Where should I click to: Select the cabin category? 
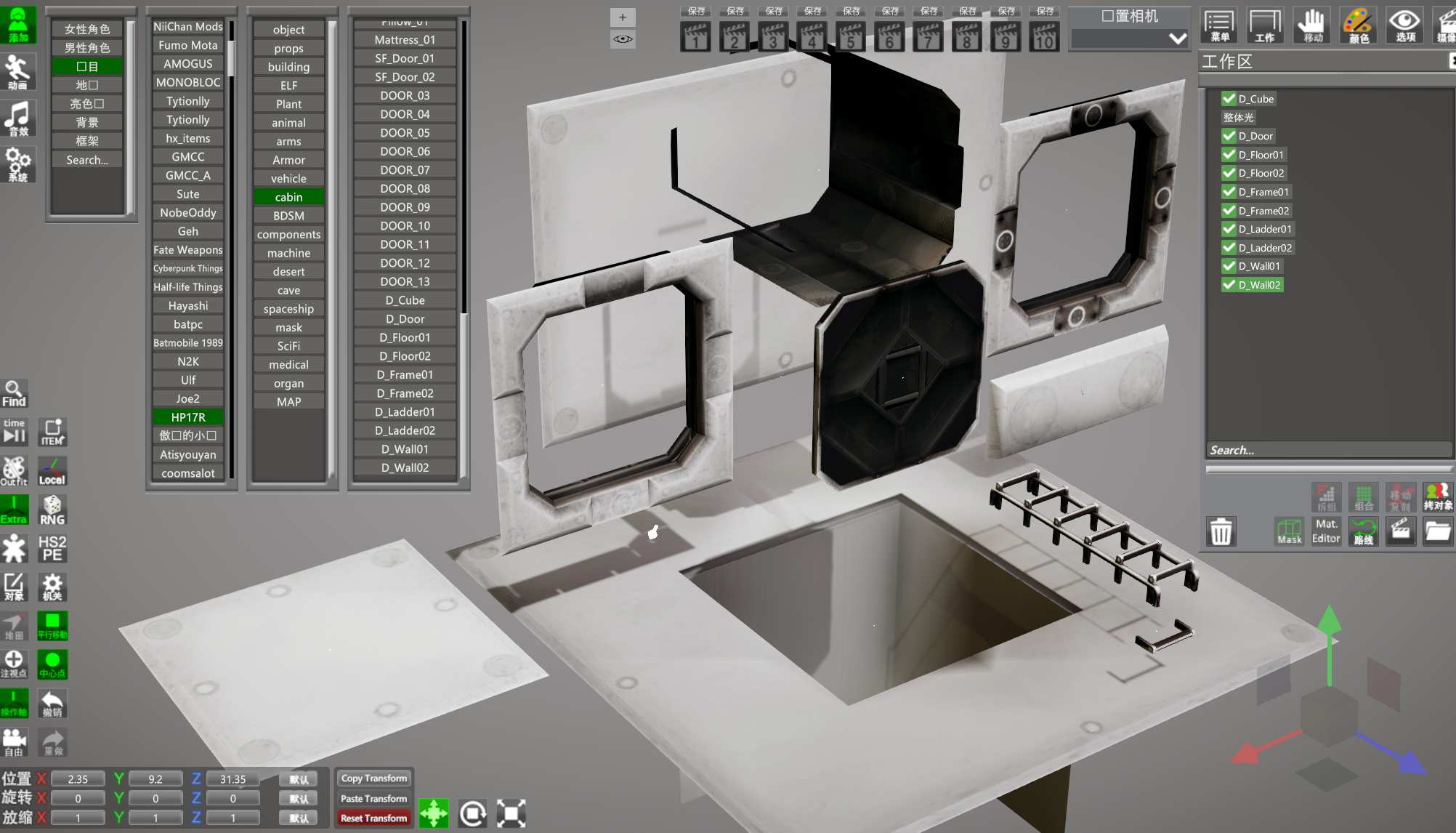coord(288,197)
